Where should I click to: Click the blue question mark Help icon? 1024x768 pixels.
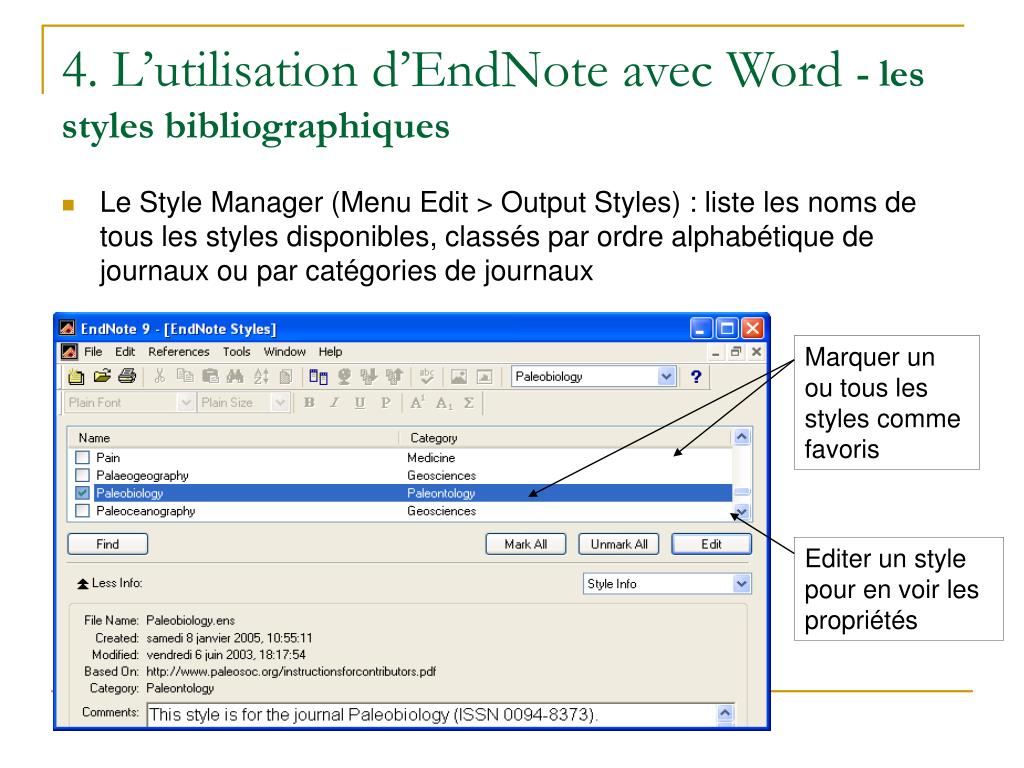click(696, 377)
